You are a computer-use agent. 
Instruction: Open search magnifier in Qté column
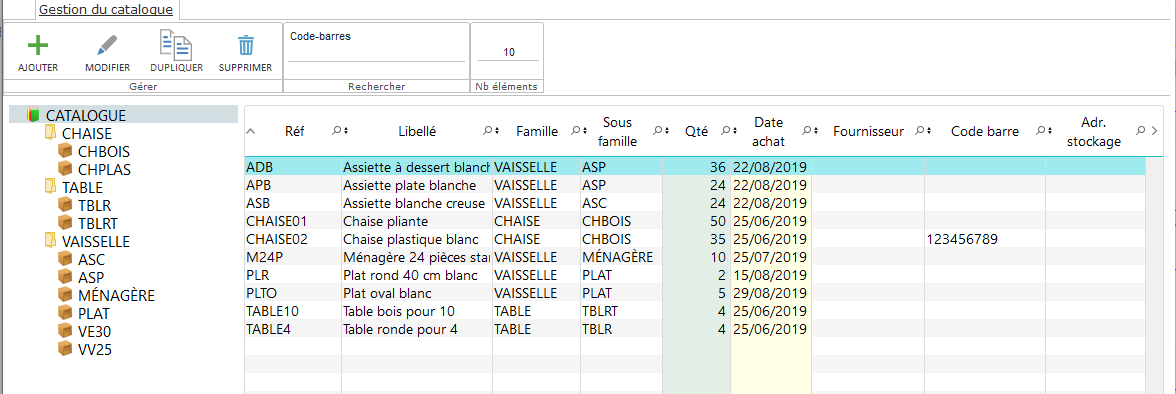(725, 131)
